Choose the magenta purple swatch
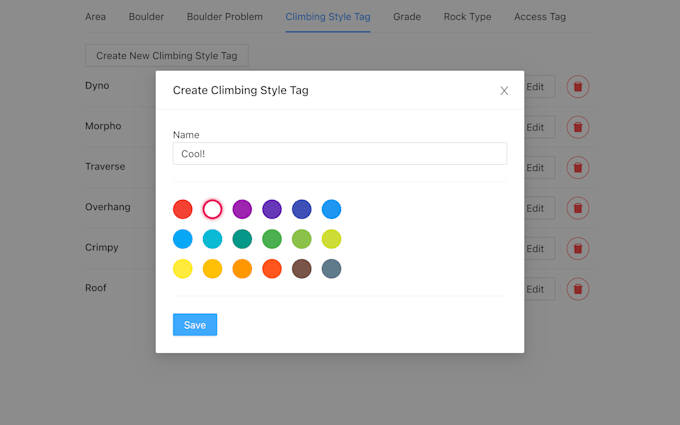The width and height of the screenshot is (680, 425). 242,209
